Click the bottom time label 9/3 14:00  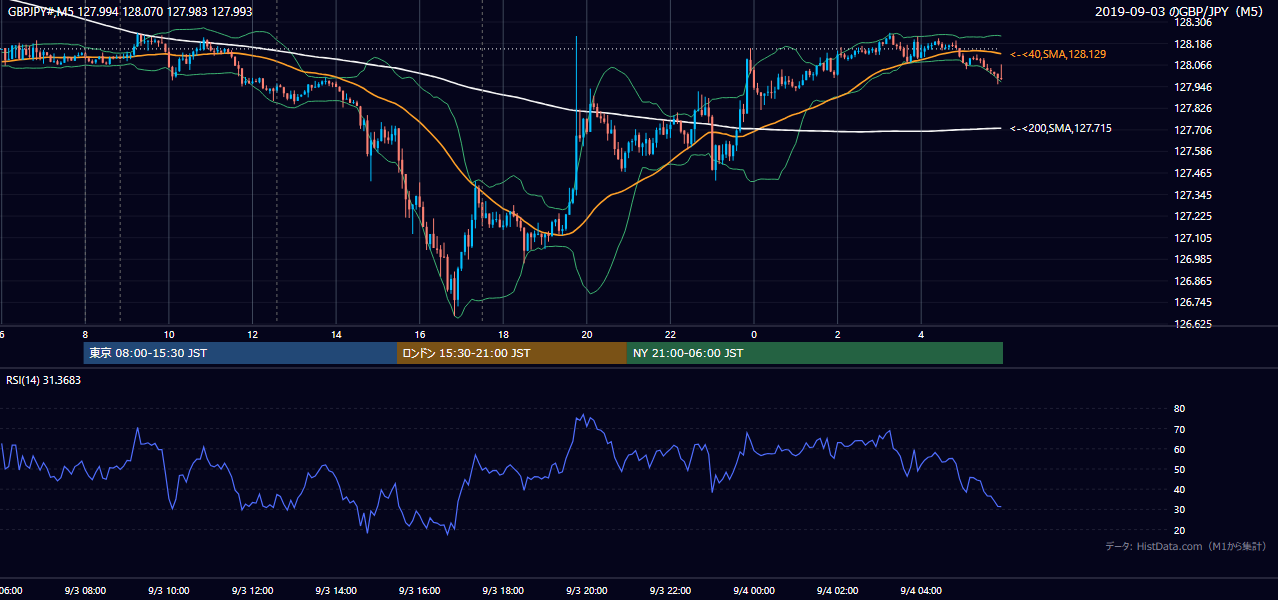(336, 590)
